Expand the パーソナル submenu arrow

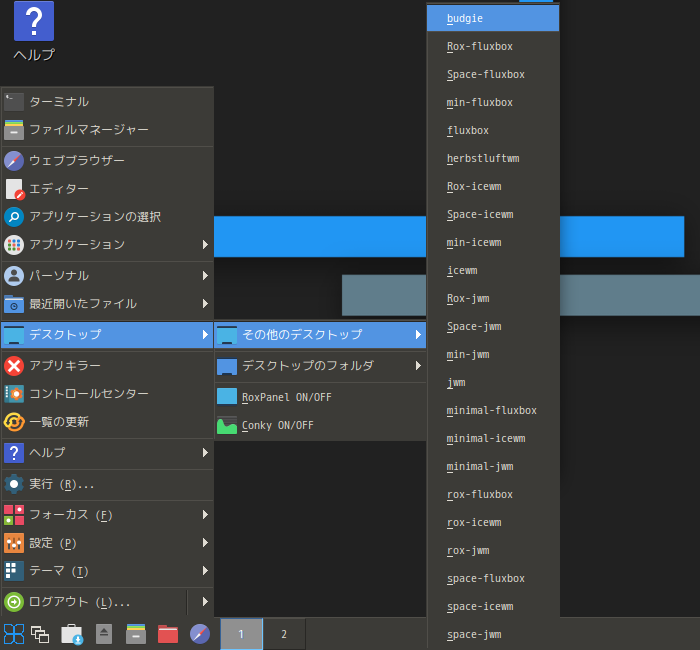tap(205, 276)
